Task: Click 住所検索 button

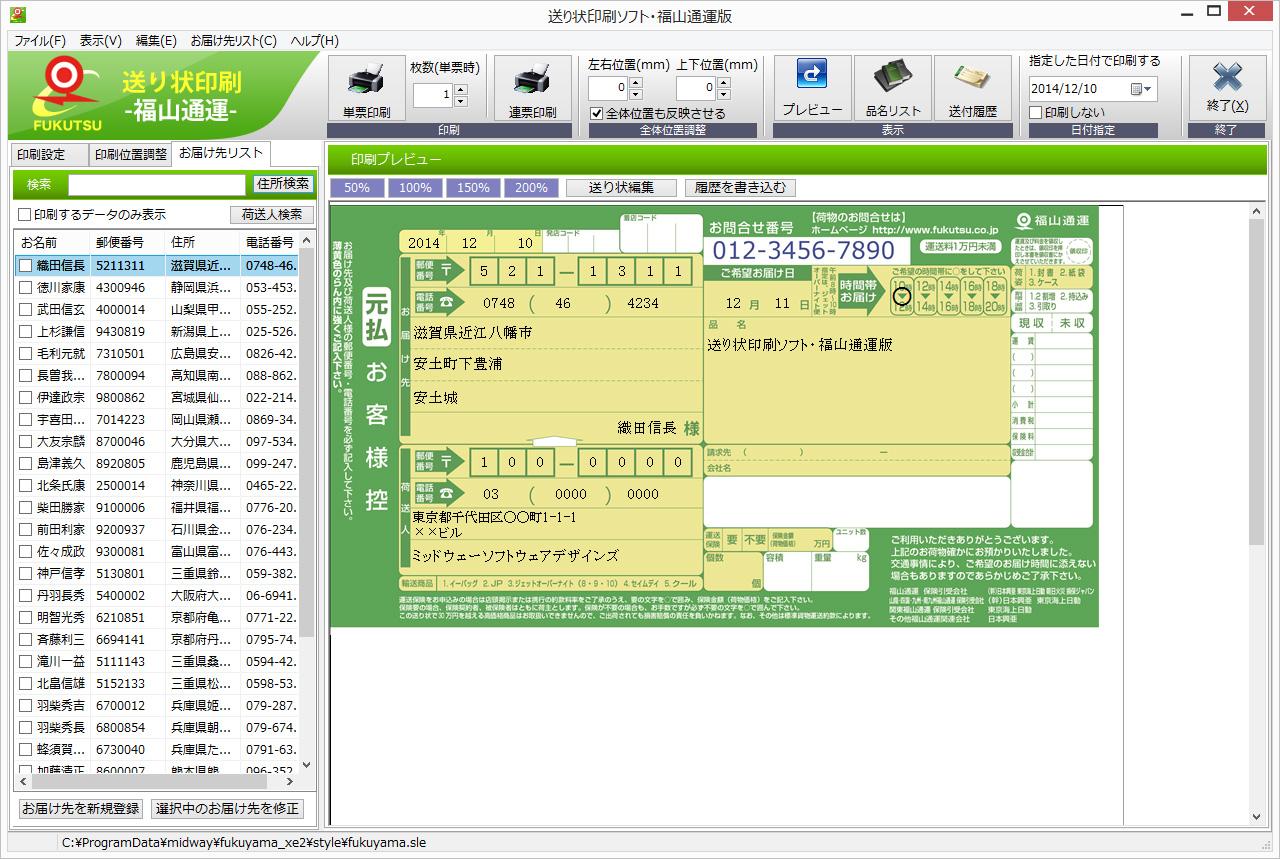Action: (x=283, y=184)
